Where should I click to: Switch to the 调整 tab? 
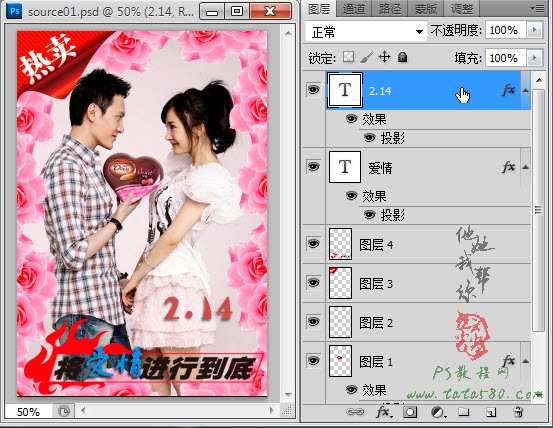[x=462, y=9]
